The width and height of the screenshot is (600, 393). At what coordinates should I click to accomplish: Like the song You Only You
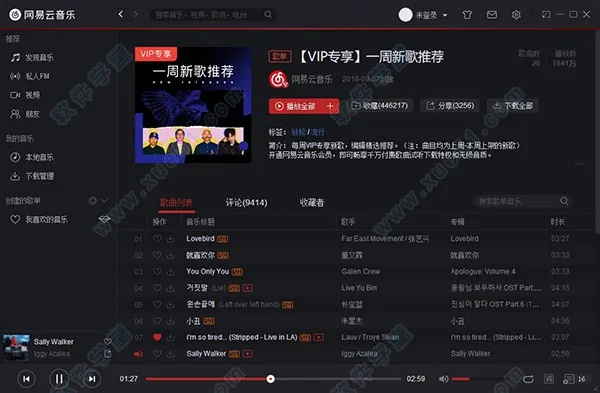coord(157,272)
